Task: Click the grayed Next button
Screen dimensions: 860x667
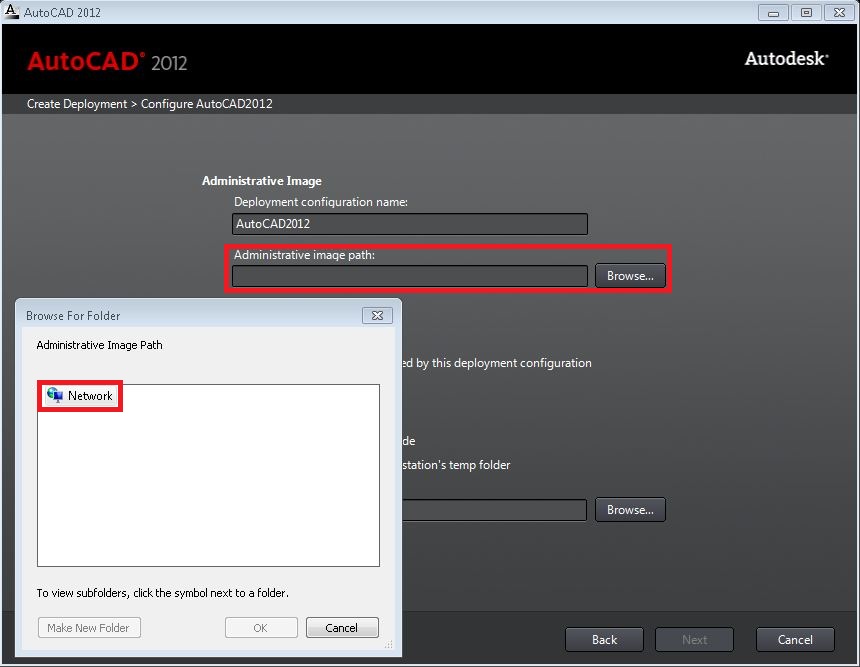Action: click(x=694, y=640)
